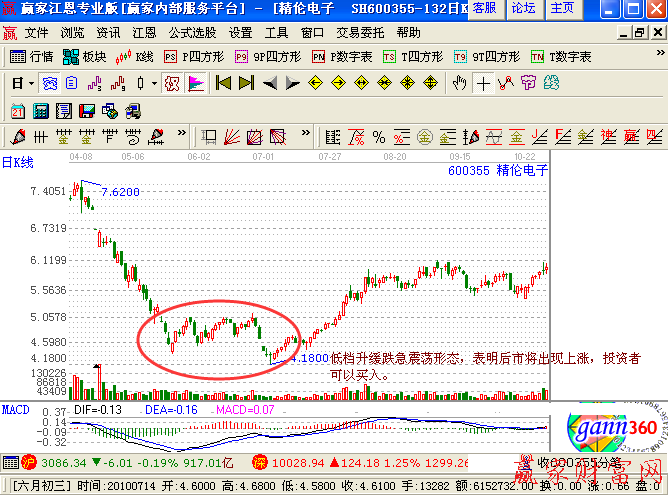Open the 9T四方形 tool
This screenshot has width=668, height=496.
tap(487, 57)
